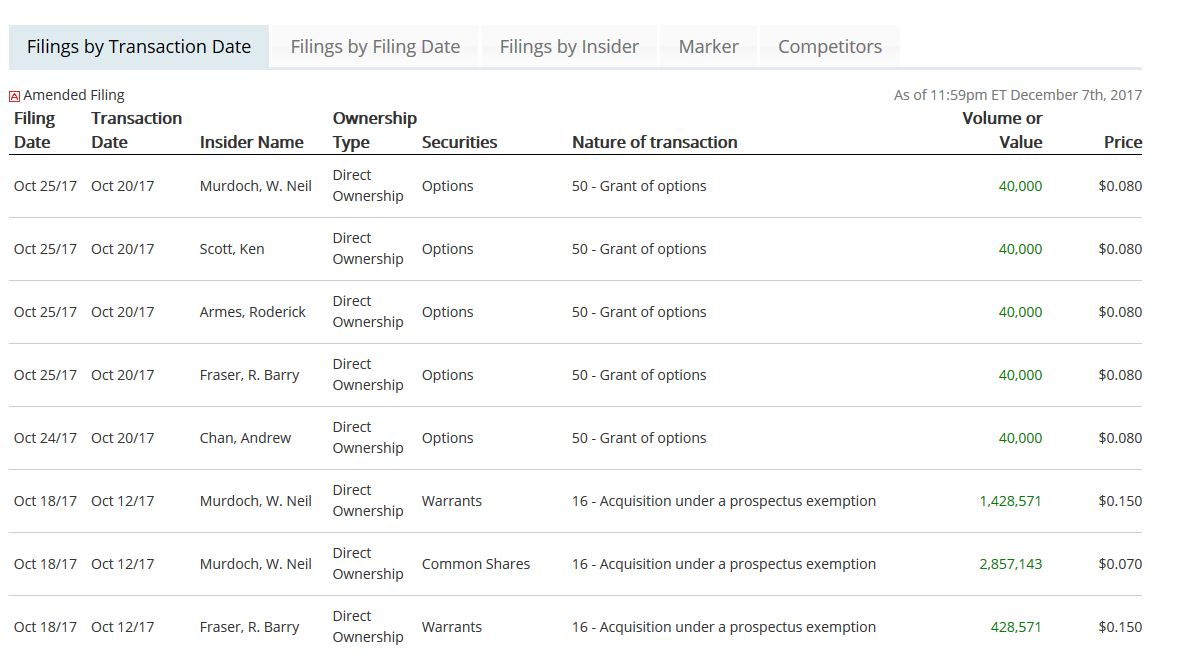
Task: Click the Insider Name column header
Action: pyautogui.click(x=252, y=142)
